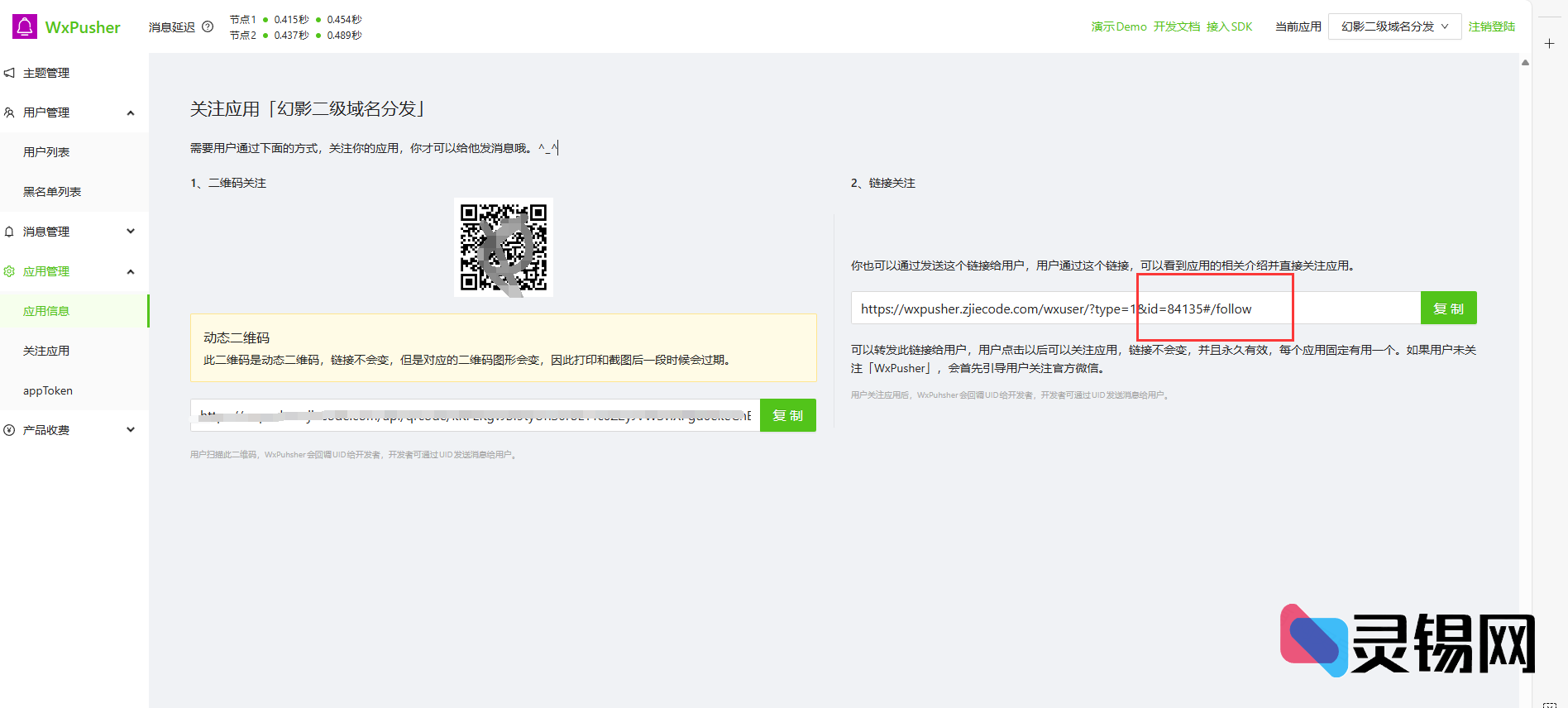The height and width of the screenshot is (708, 1568).
Task: Click the follow QR code image
Action: point(504,247)
